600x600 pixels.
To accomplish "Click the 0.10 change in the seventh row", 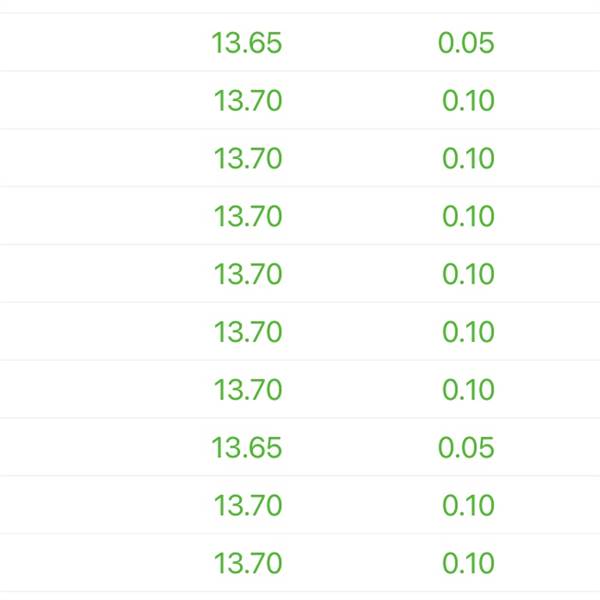I will coord(468,390).
